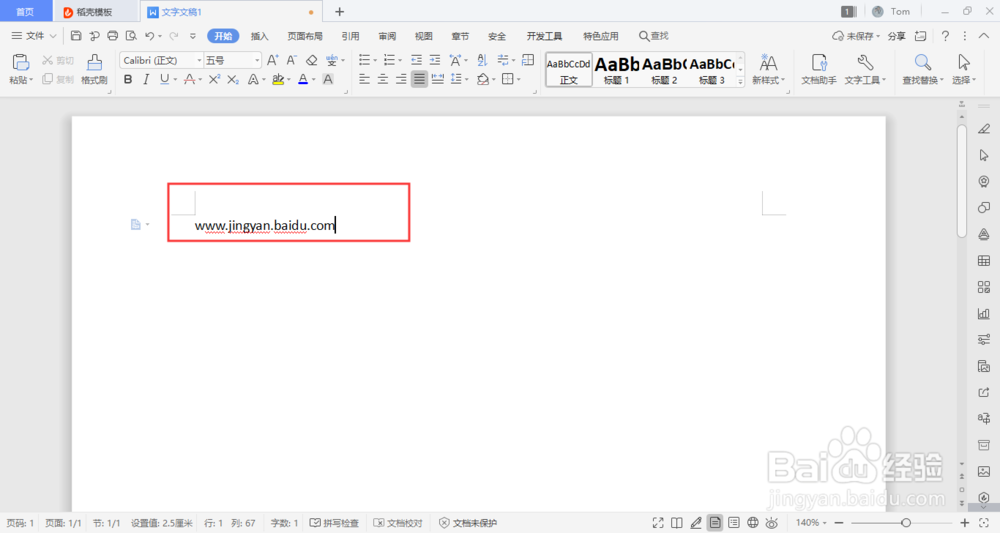Click the chart icon in right sidebar

(984, 313)
